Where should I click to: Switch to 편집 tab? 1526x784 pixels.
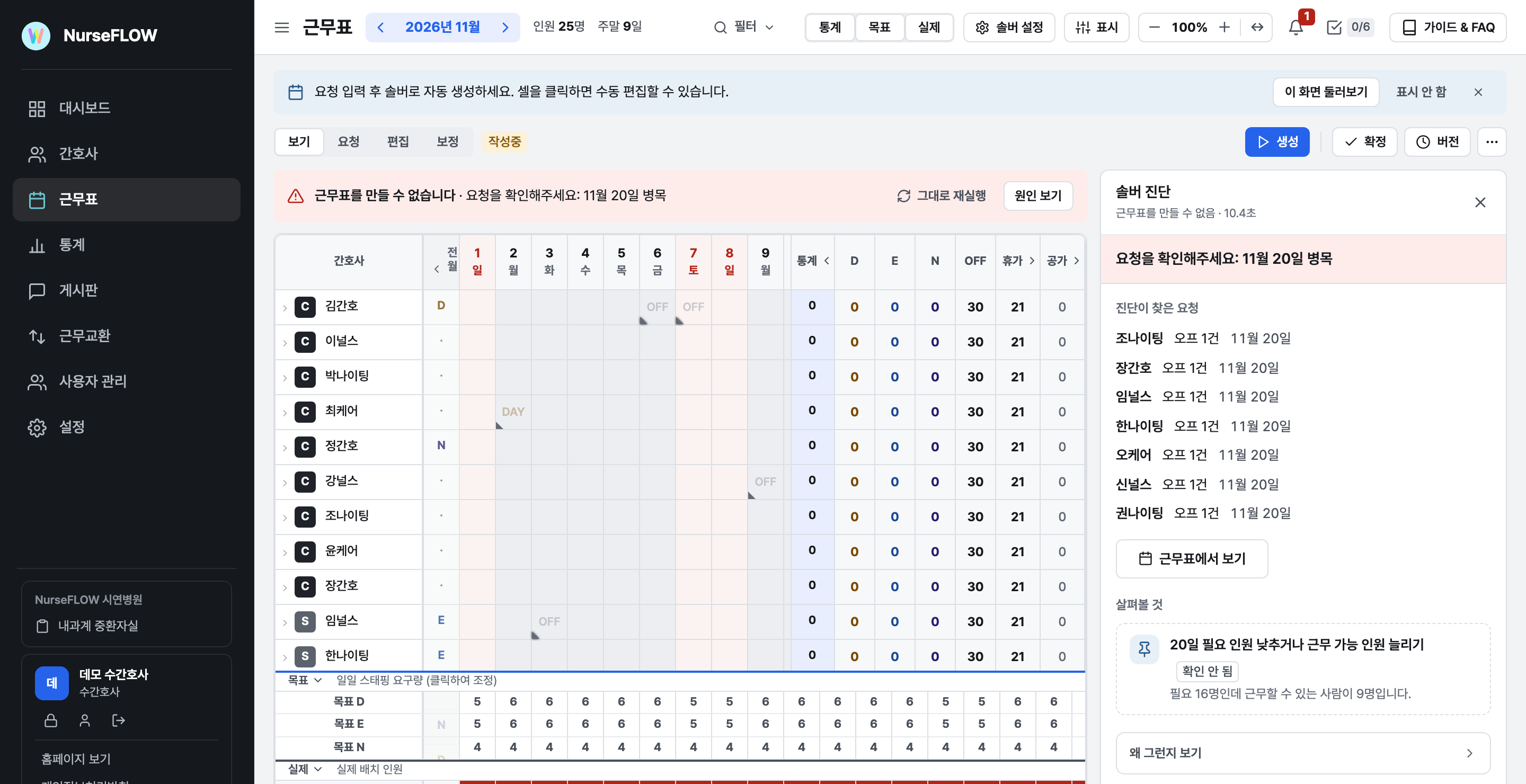coord(398,142)
